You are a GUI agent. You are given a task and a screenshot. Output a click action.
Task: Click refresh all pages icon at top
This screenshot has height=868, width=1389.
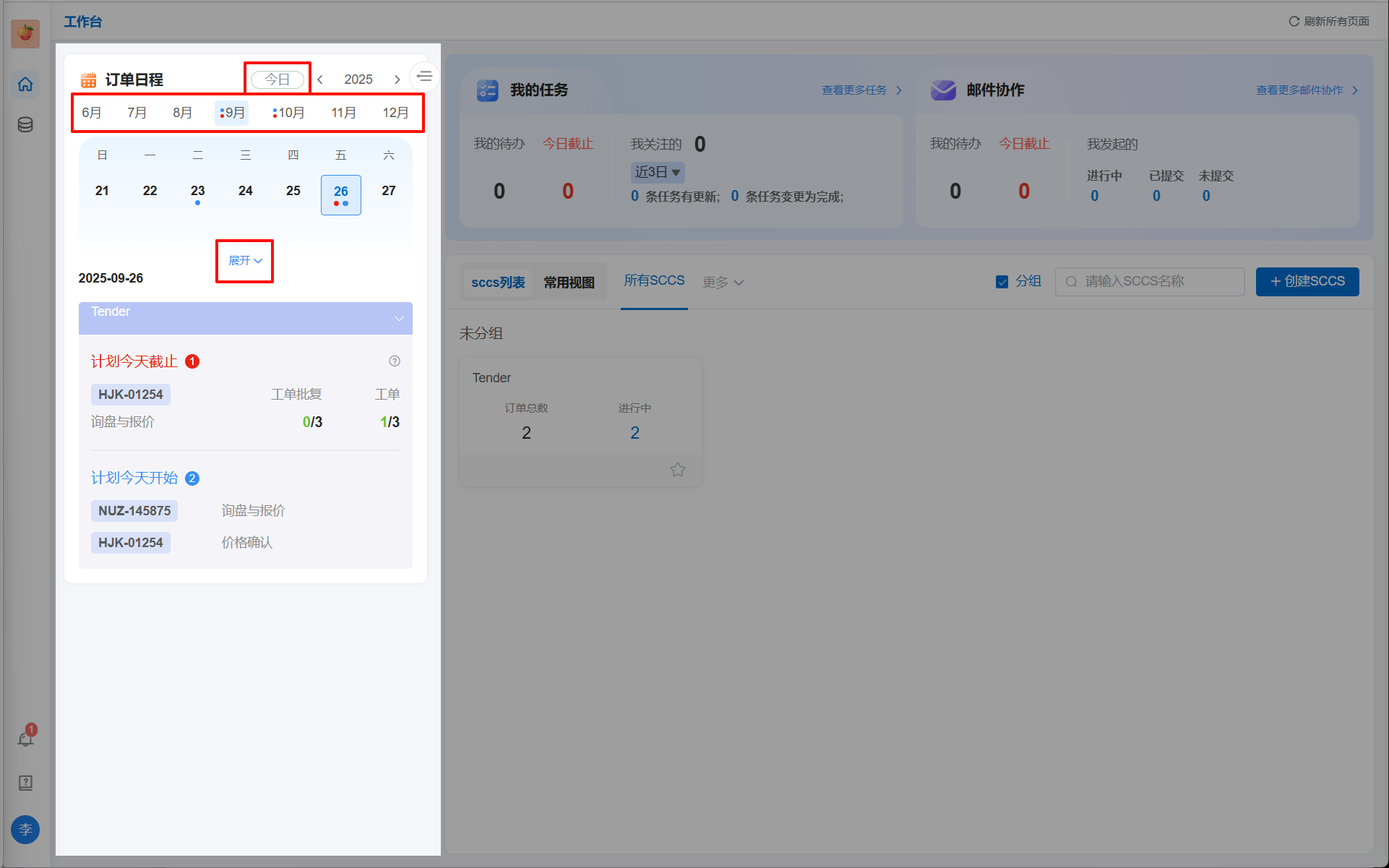point(1294,21)
